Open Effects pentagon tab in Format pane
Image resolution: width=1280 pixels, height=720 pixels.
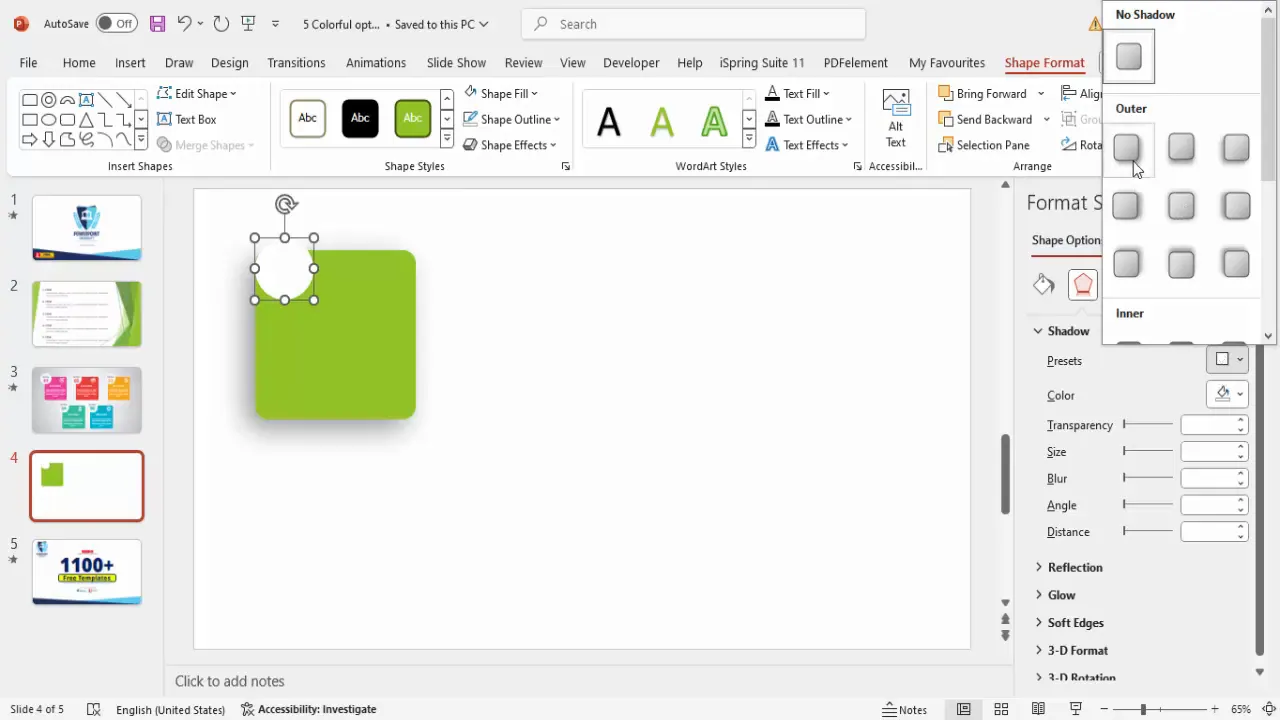1083,285
